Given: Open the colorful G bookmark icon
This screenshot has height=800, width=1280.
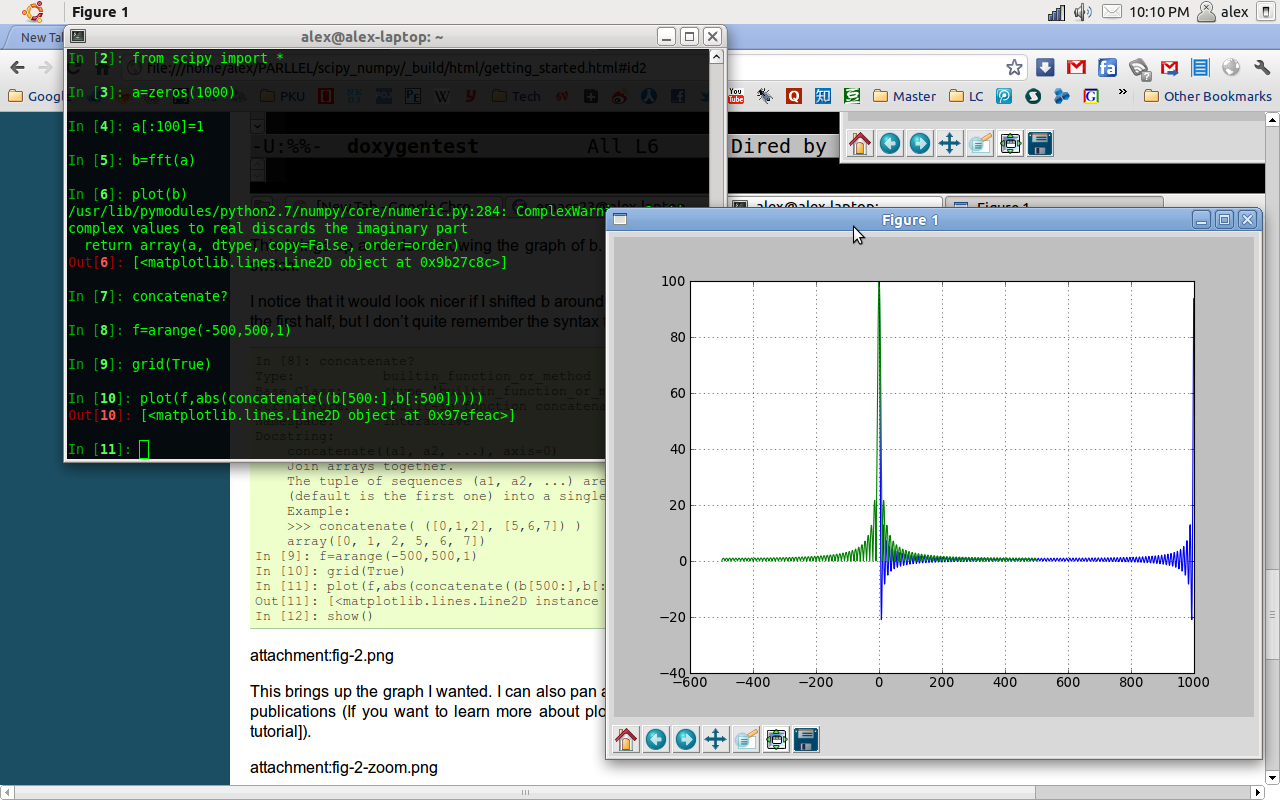Looking at the screenshot, I should (1091, 96).
